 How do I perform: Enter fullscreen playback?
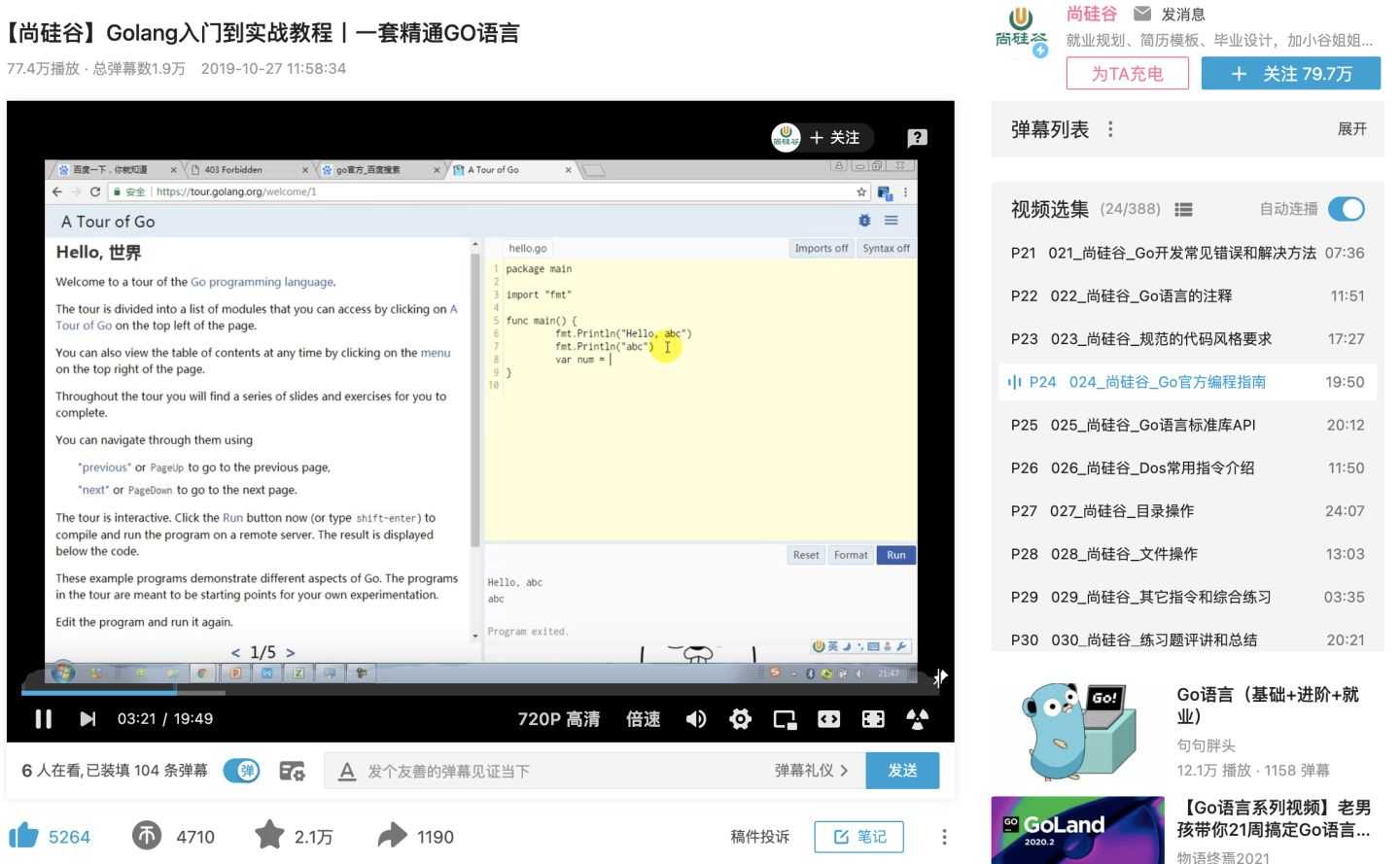[x=872, y=719]
